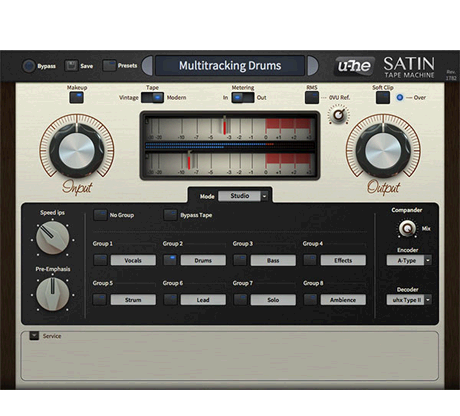460x416 pixels.
Task: Click the Speed ips knob
Action: click(x=52, y=238)
